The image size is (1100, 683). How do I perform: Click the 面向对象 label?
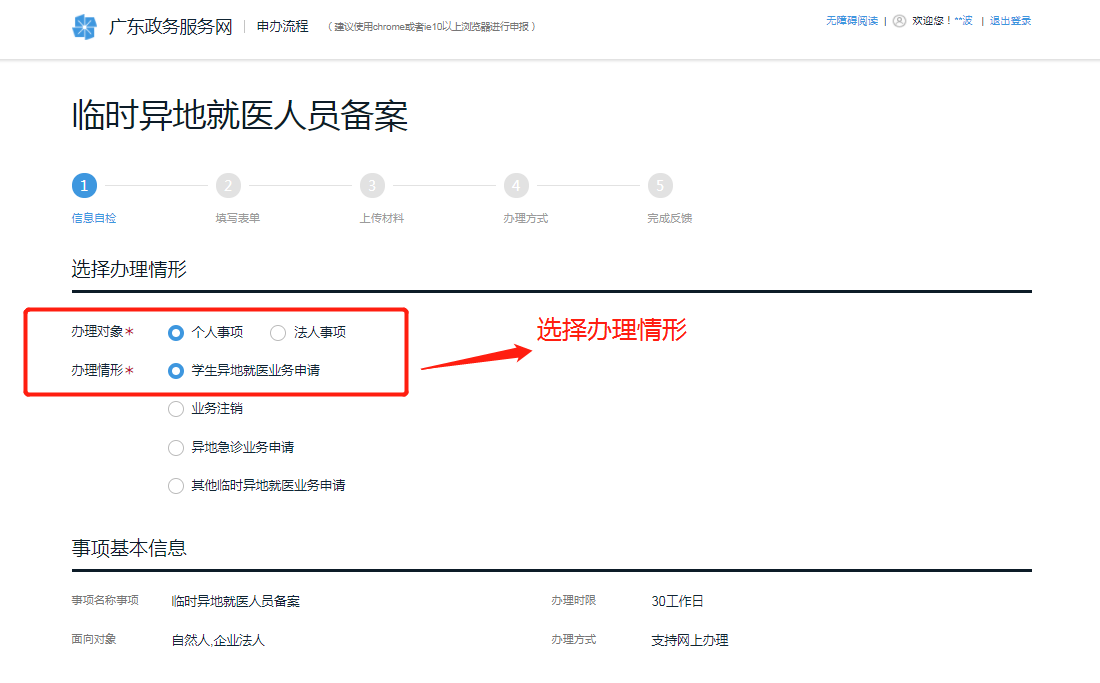point(94,640)
